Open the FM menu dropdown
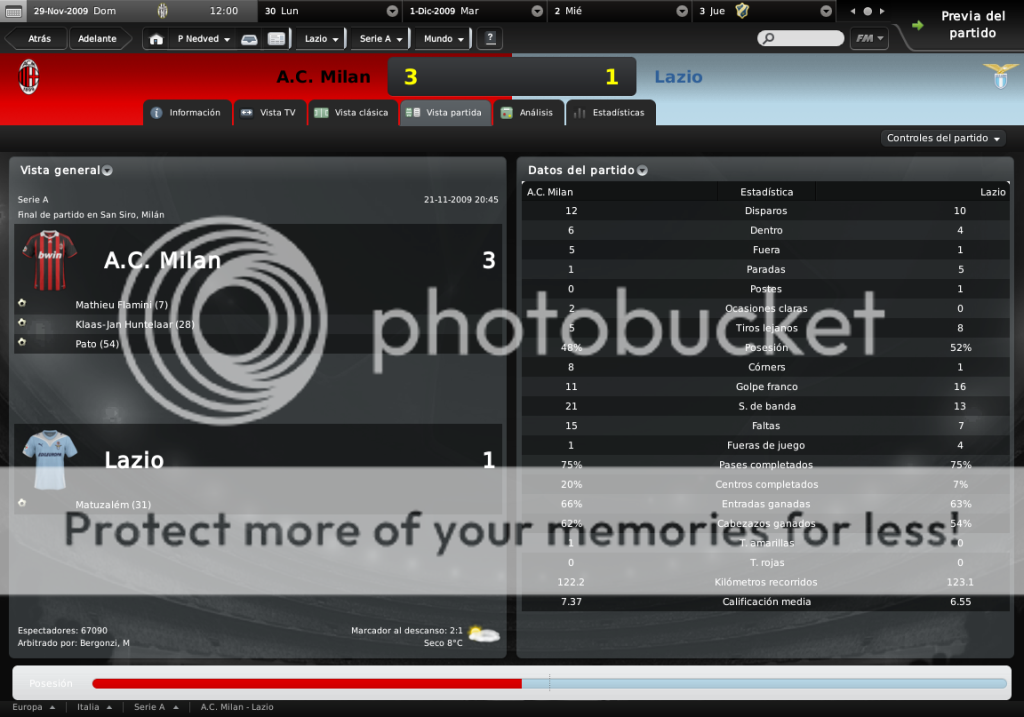 (869, 39)
